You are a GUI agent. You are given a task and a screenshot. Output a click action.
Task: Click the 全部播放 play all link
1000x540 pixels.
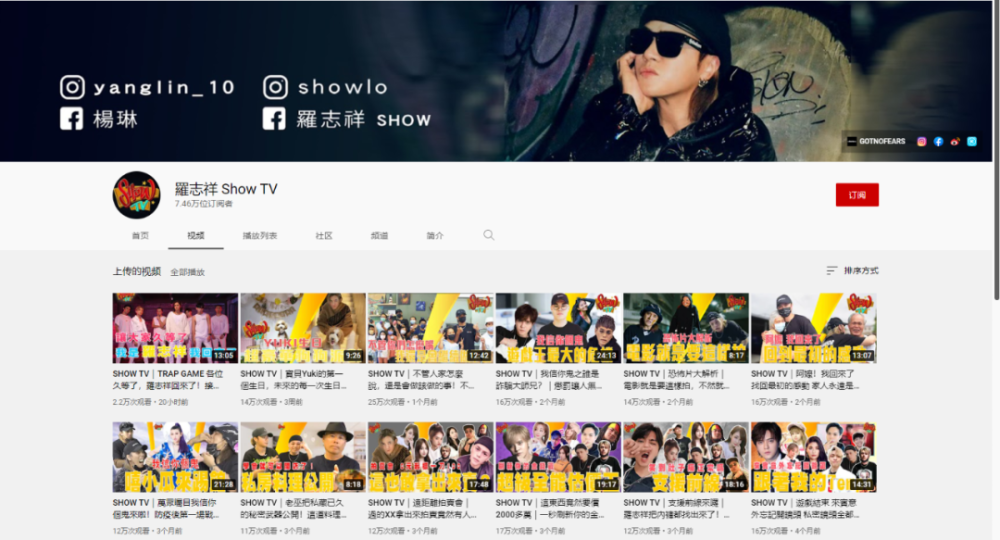(x=188, y=272)
